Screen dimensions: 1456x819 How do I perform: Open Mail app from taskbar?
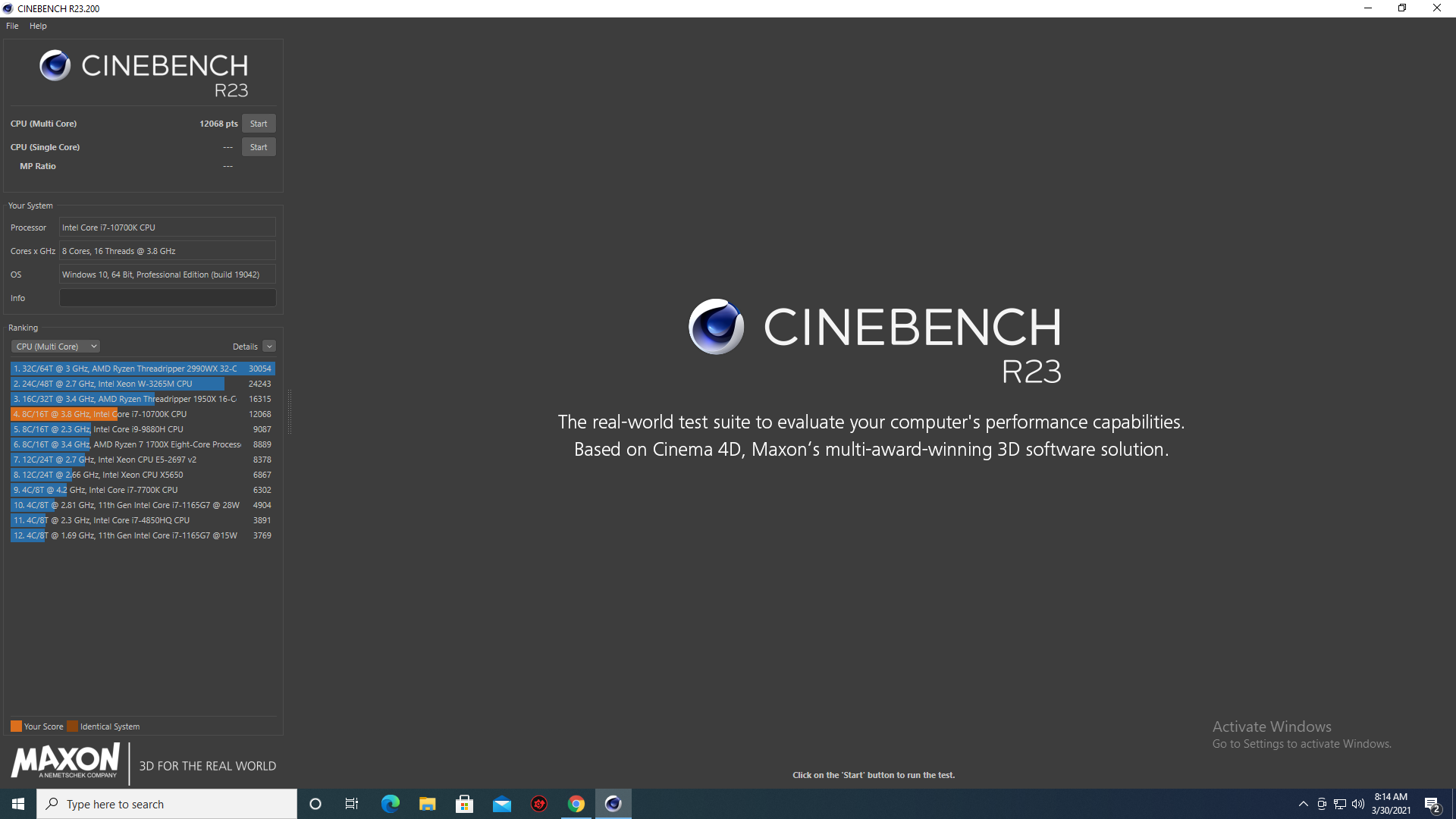pos(501,804)
